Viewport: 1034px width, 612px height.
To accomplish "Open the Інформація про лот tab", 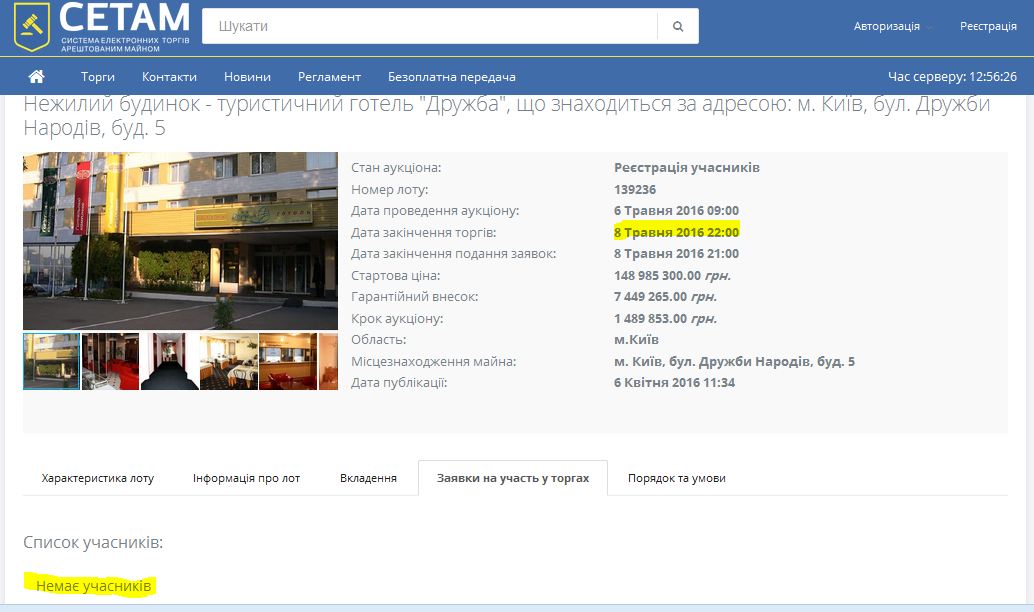I will [246, 478].
